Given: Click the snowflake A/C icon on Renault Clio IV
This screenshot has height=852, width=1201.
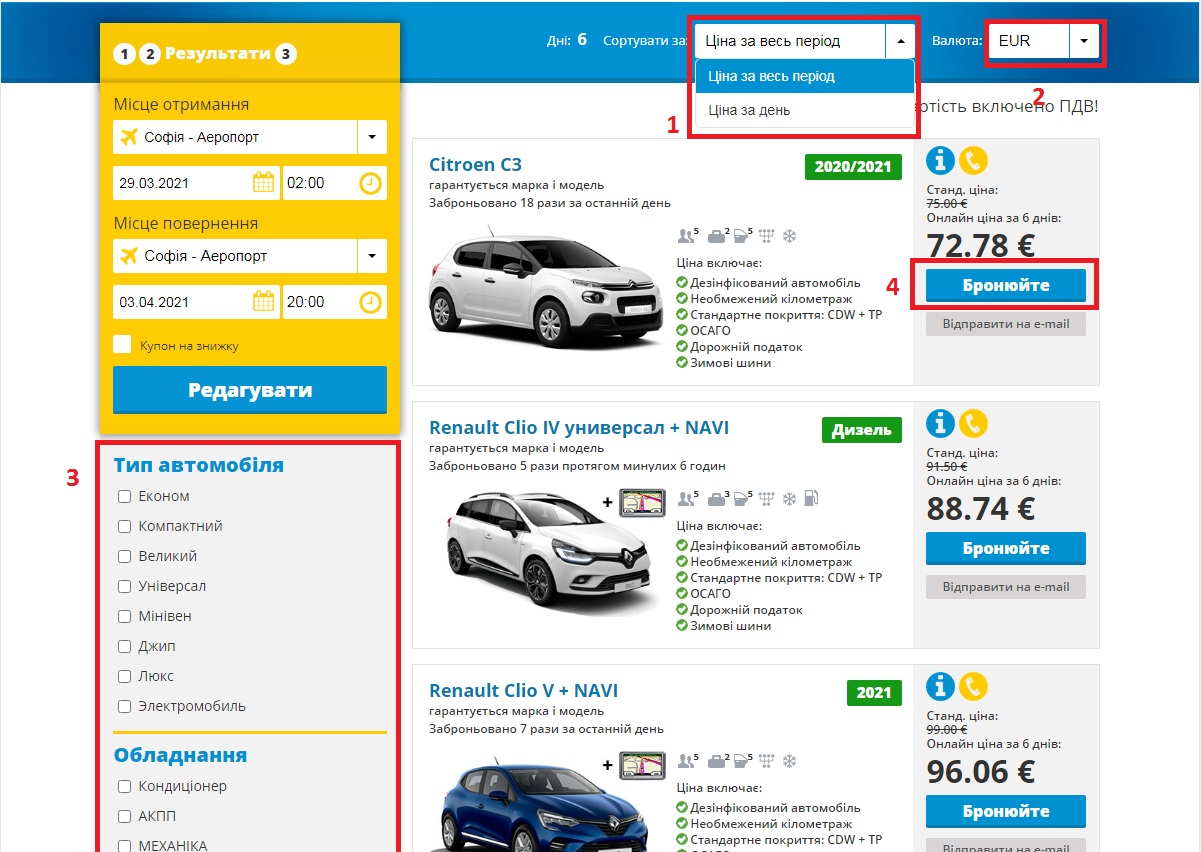Looking at the screenshot, I should coord(789,498).
